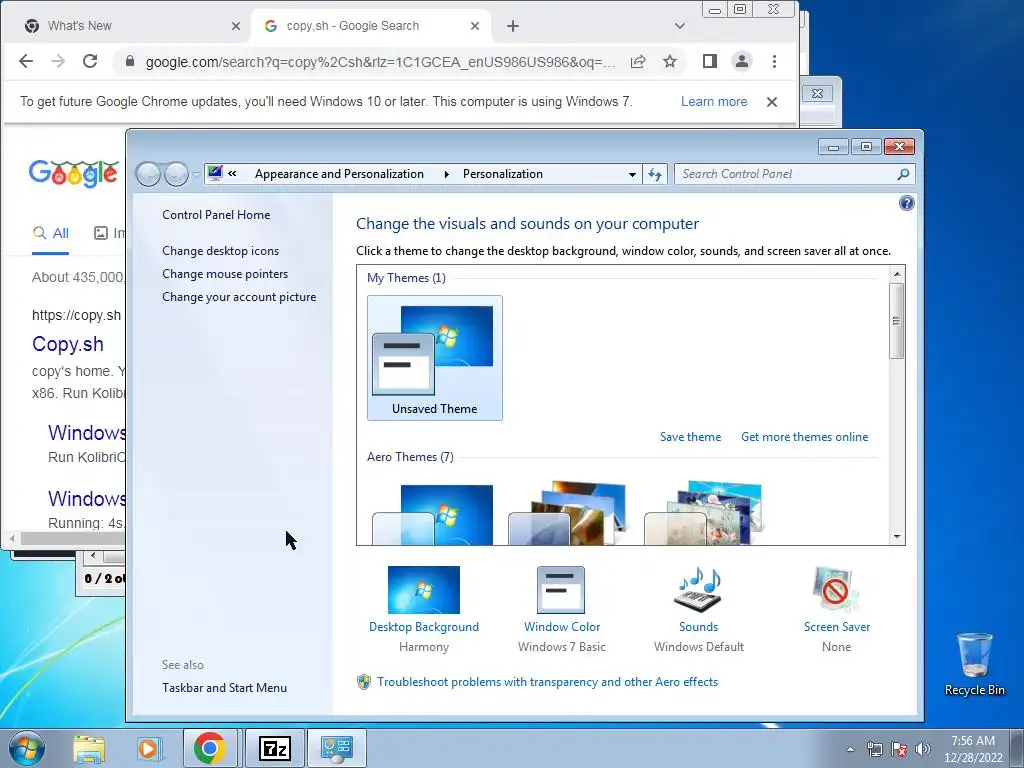Select the Unsaved Theme thumbnail

[x=434, y=357]
